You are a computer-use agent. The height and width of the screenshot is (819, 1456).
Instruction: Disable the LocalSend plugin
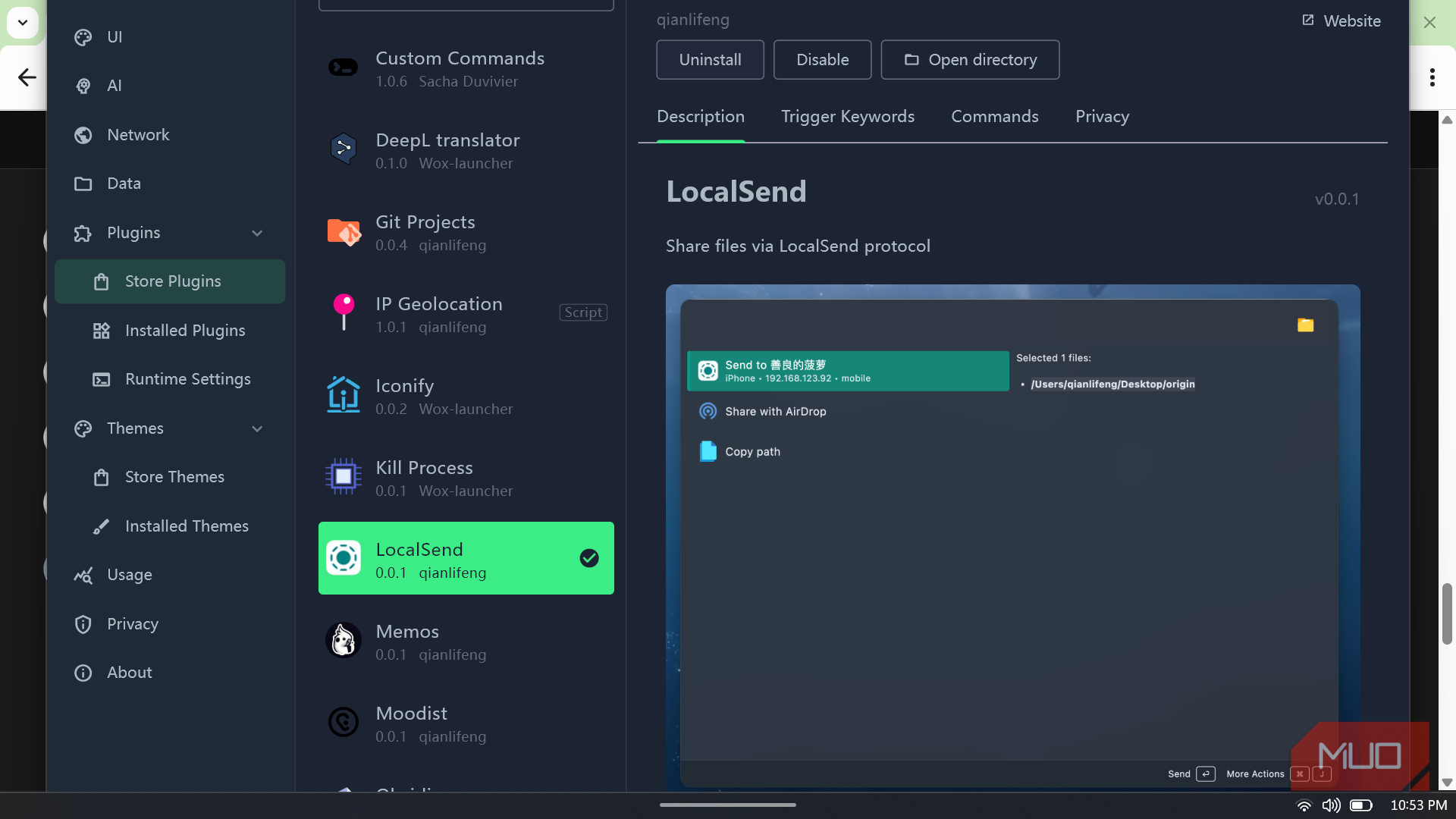click(822, 60)
